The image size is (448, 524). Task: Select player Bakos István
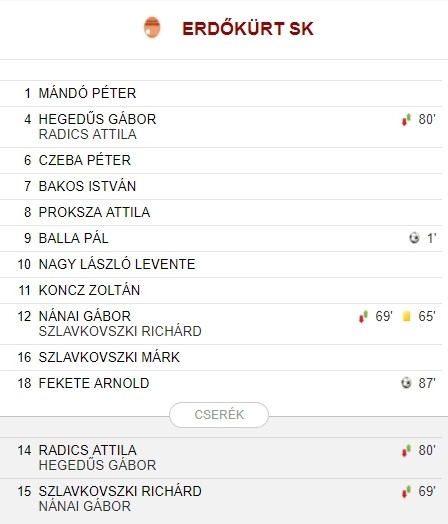tap(87, 186)
